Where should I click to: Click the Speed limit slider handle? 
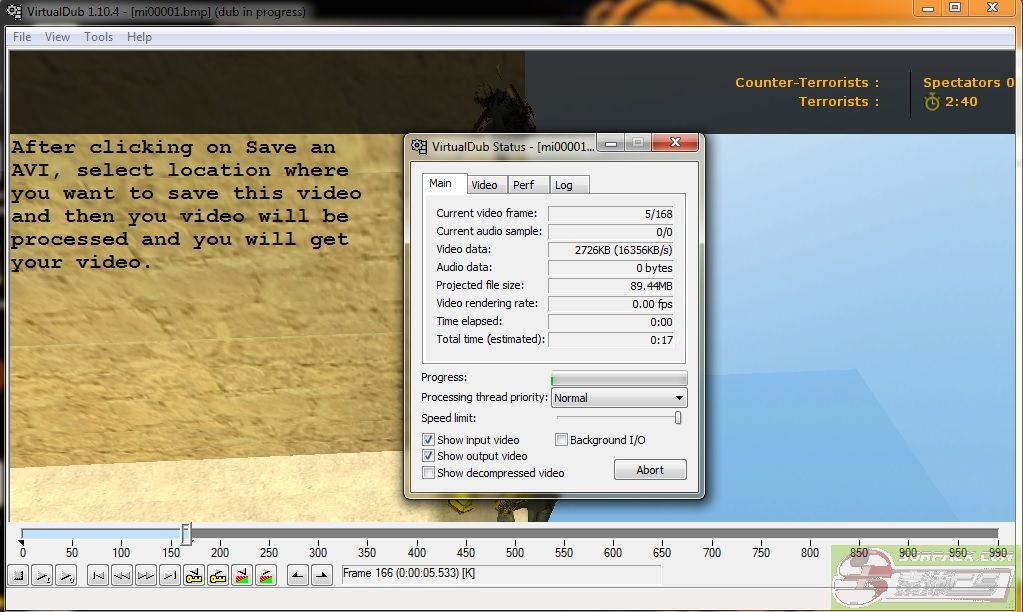pos(678,418)
